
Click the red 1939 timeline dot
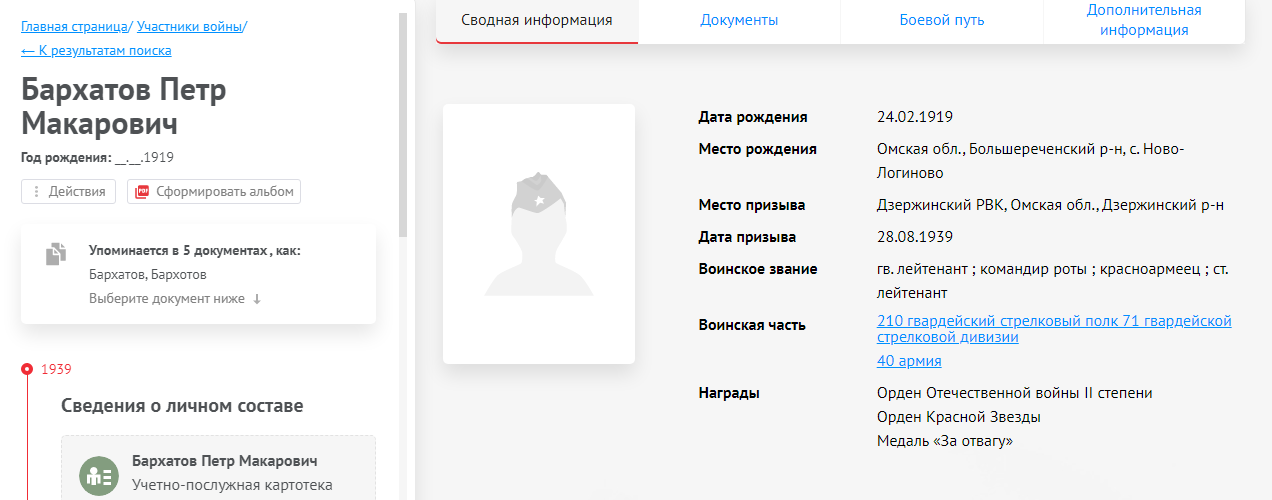click(27, 369)
